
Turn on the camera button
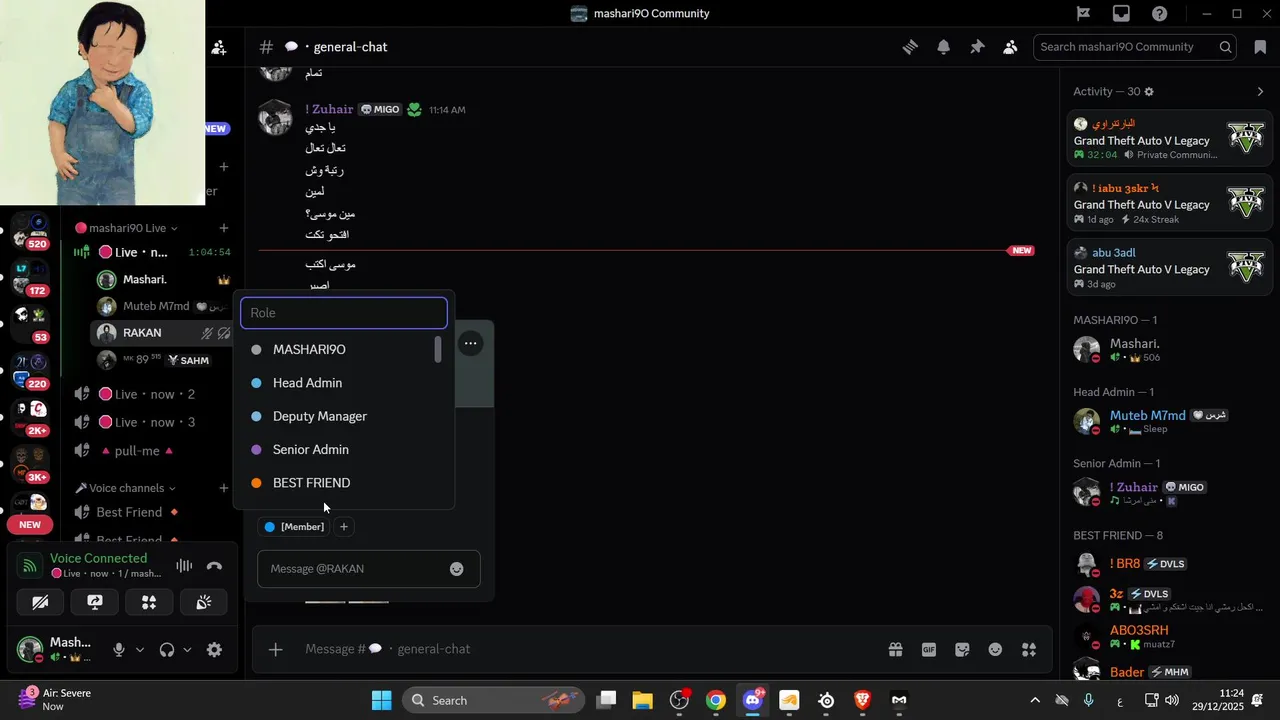coord(40,602)
